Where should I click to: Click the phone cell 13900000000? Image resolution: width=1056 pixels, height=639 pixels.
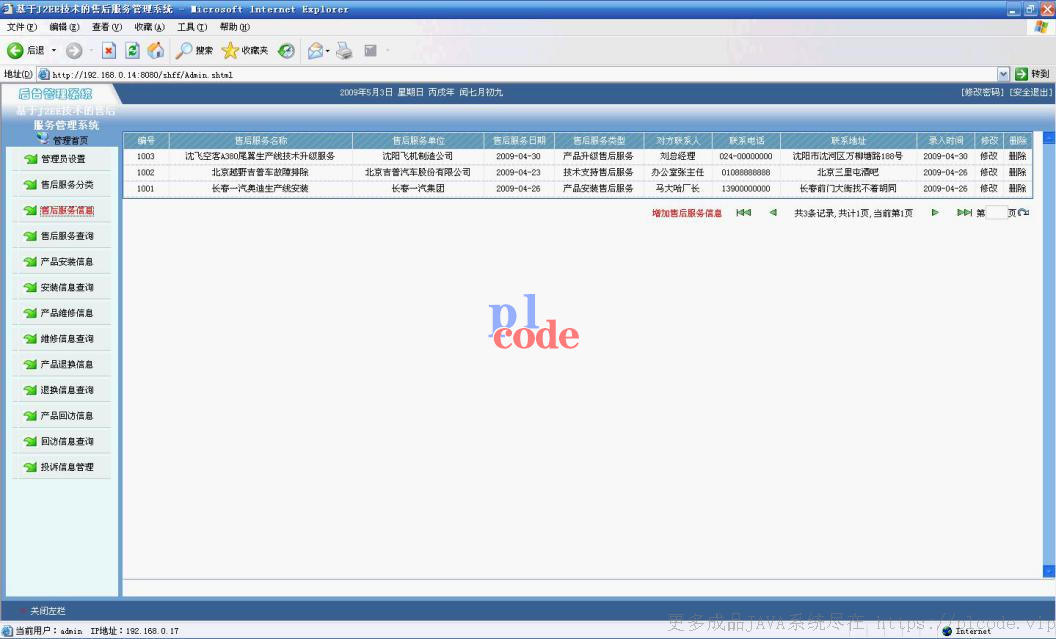(x=746, y=189)
